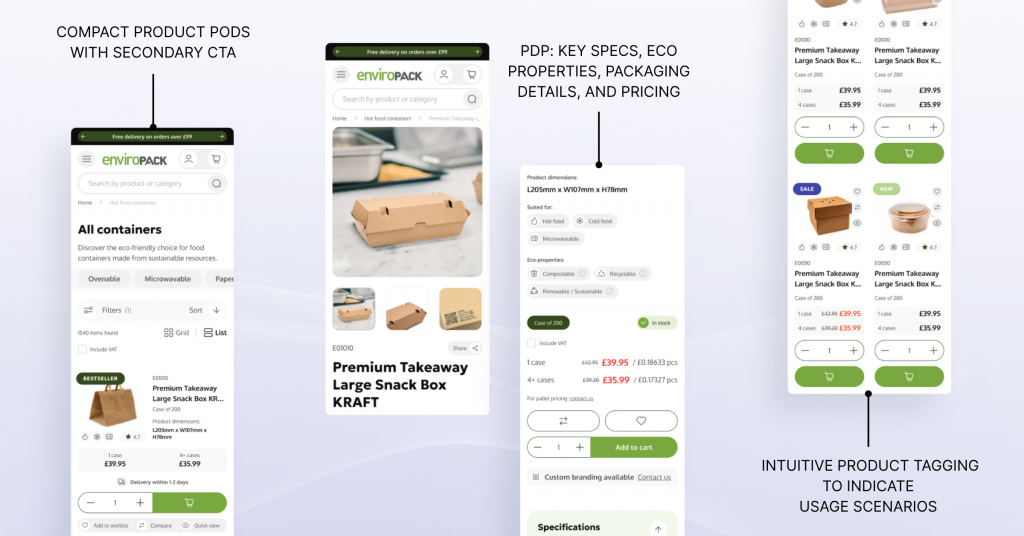This screenshot has width=1024, height=536.
Task: Click the Add to cart button
Action: [633, 447]
